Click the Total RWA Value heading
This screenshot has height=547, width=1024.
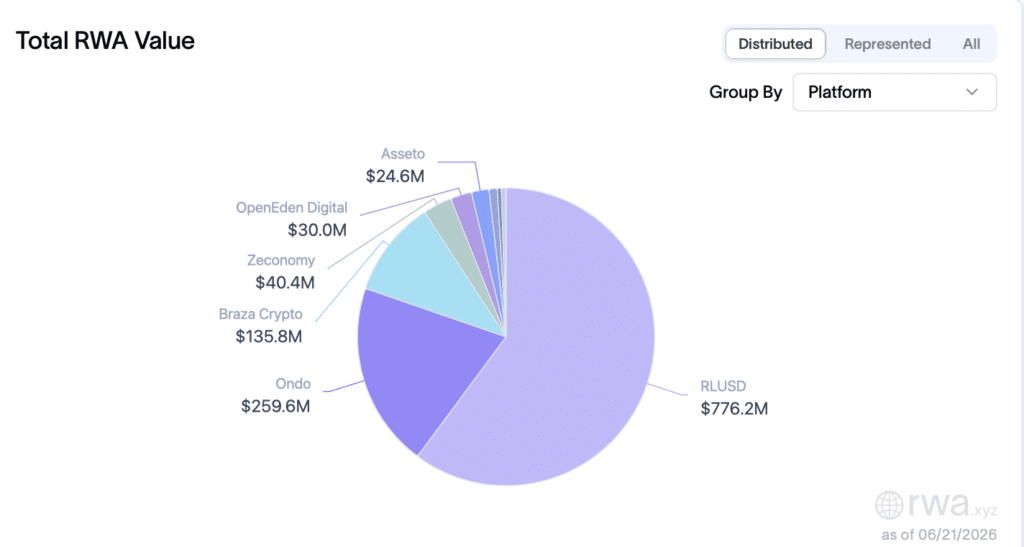click(x=105, y=40)
